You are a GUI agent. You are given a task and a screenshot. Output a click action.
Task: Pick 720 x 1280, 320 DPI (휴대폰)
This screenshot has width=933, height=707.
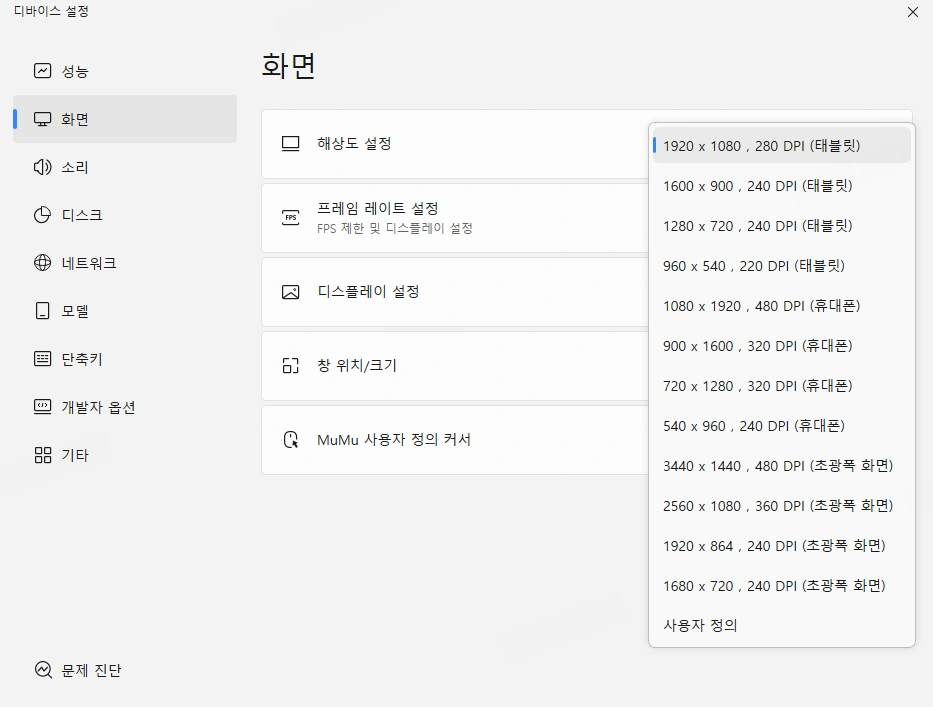pyautogui.click(x=782, y=386)
